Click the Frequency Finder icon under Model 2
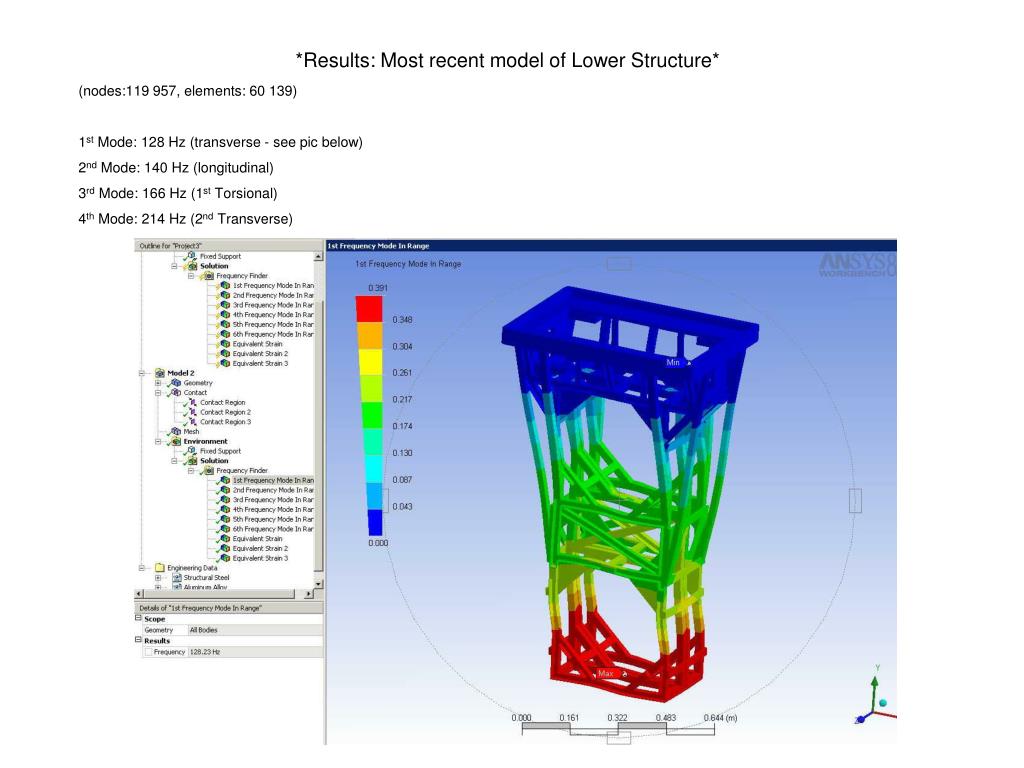1024x768 pixels. point(208,470)
